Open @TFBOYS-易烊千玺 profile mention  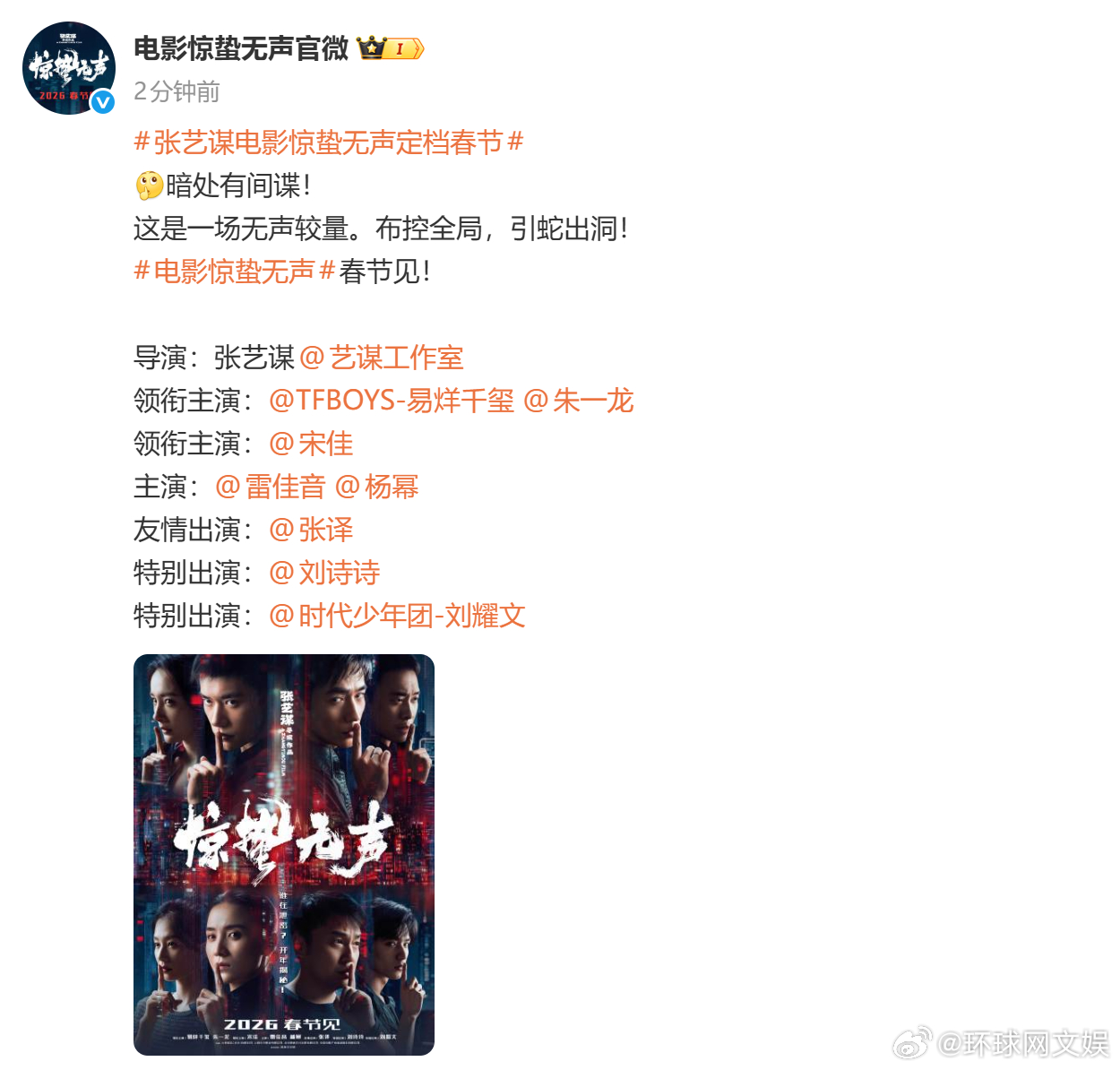coord(392,400)
